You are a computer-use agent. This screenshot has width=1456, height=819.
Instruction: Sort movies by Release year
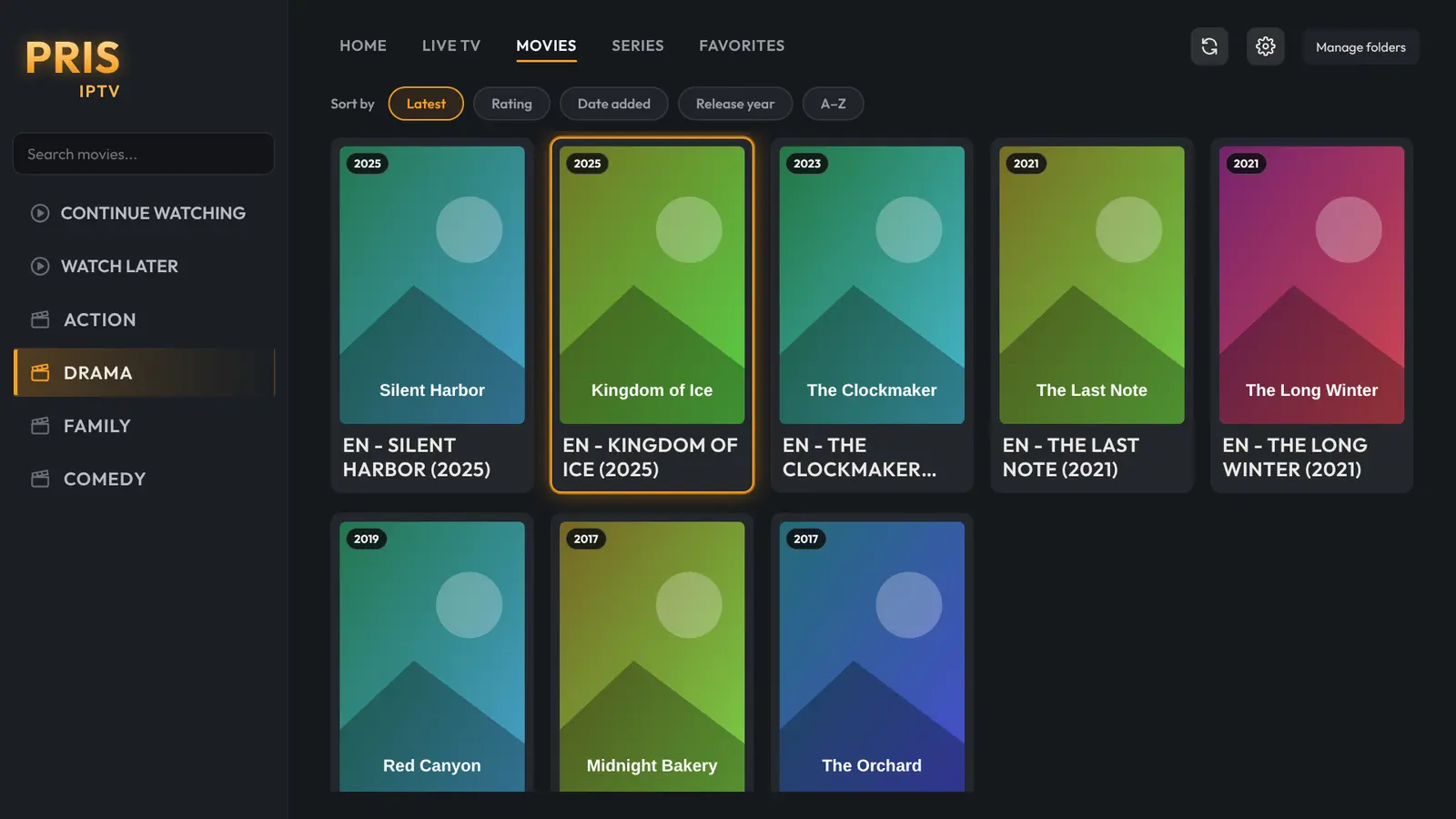(735, 104)
